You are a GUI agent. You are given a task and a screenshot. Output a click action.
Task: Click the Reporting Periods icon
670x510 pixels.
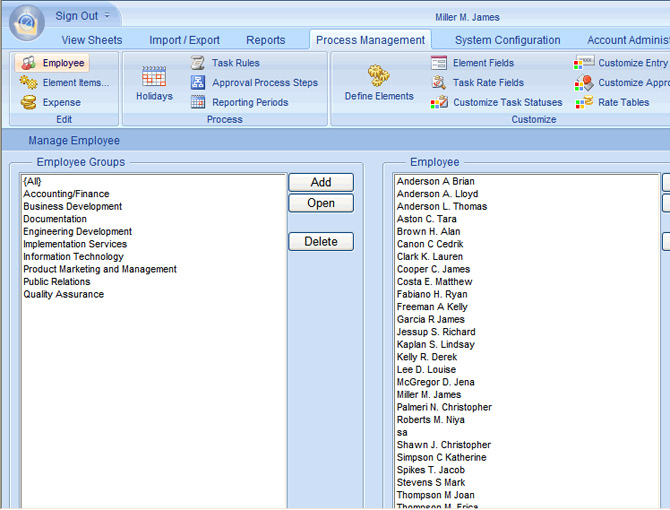point(198,102)
